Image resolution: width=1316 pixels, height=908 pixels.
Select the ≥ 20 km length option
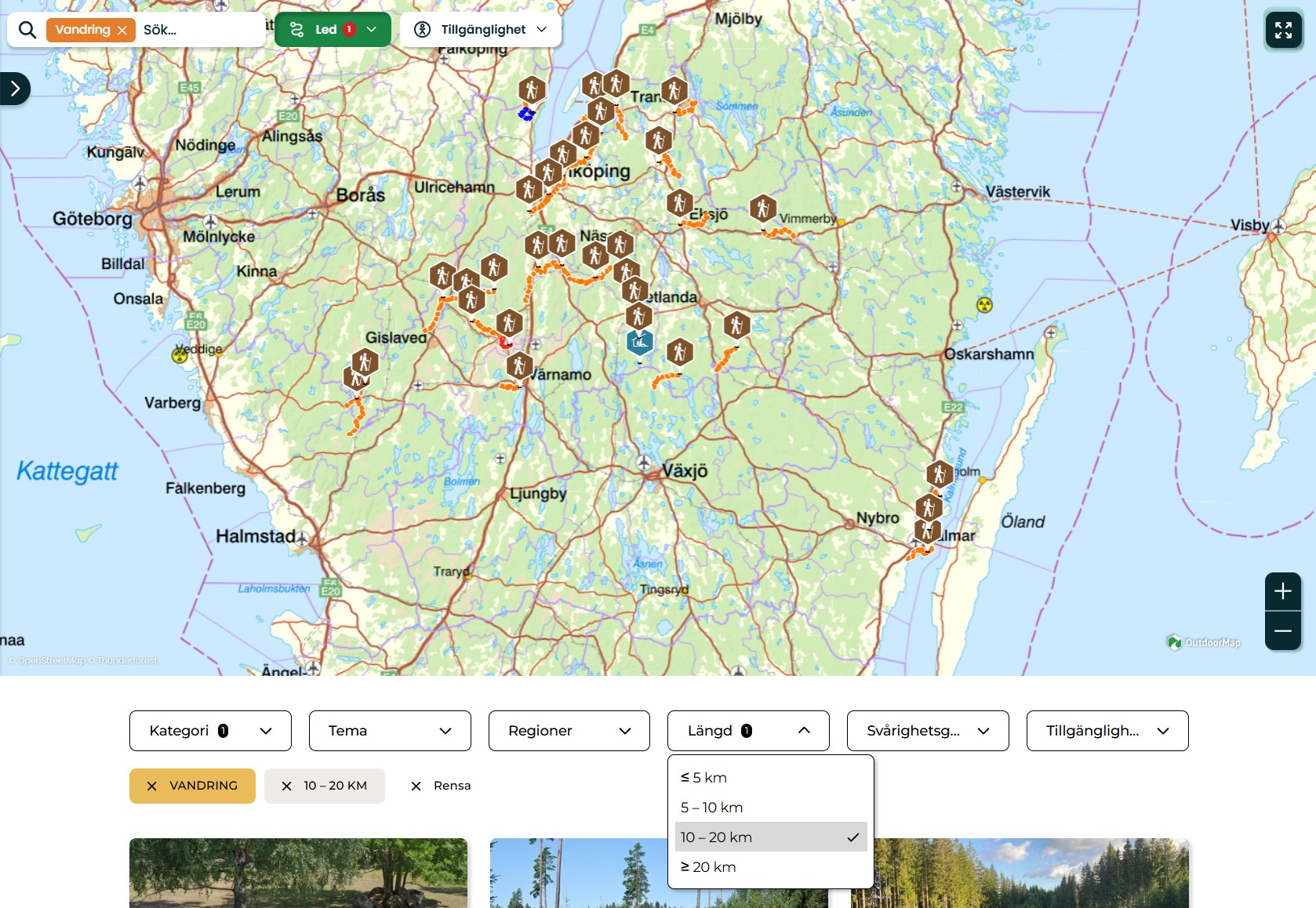708,866
